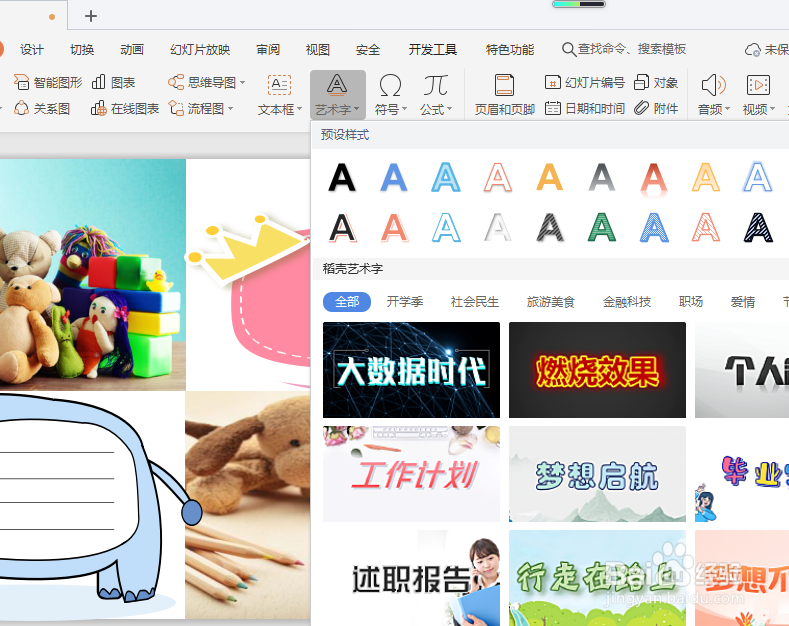Select the pink outline preset A, first row
Screen dimensions: 789x626
pyautogui.click(x=498, y=178)
